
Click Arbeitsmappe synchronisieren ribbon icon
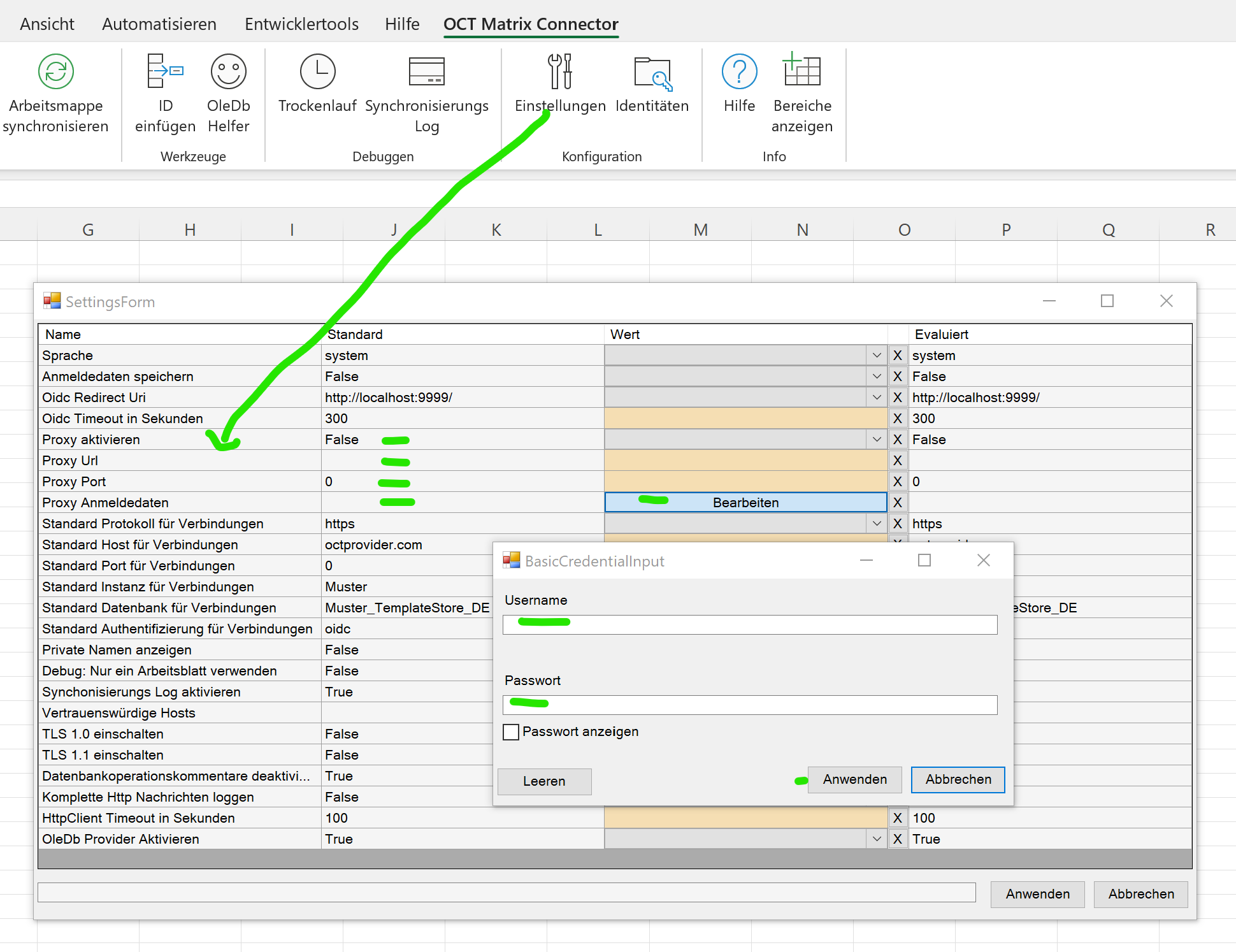point(56,71)
